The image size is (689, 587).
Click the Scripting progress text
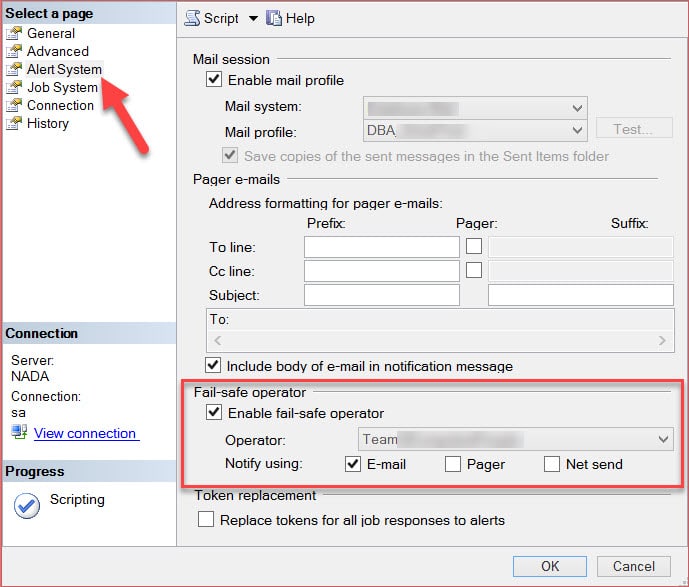coord(77,500)
